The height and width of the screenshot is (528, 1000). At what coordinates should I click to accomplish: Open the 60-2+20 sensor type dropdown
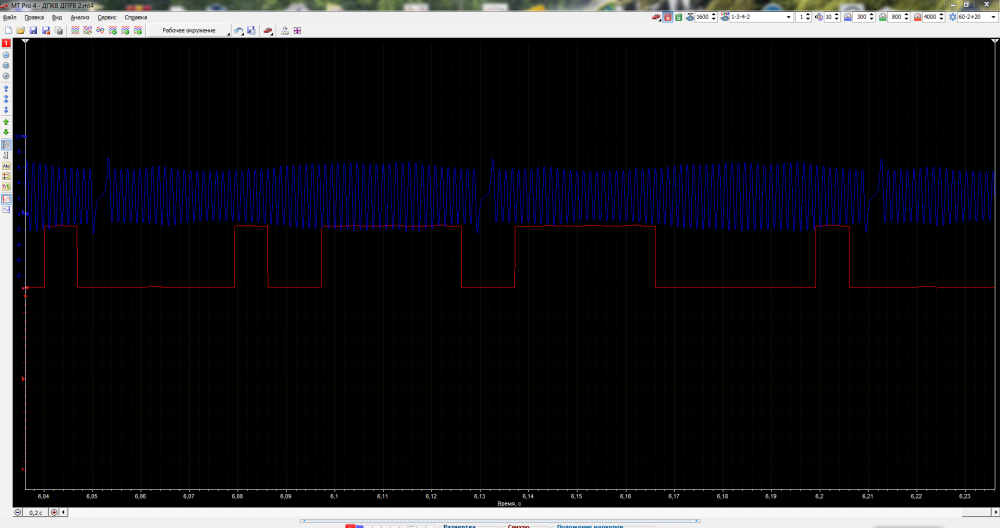pyautogui.click(x=992, y=17)
